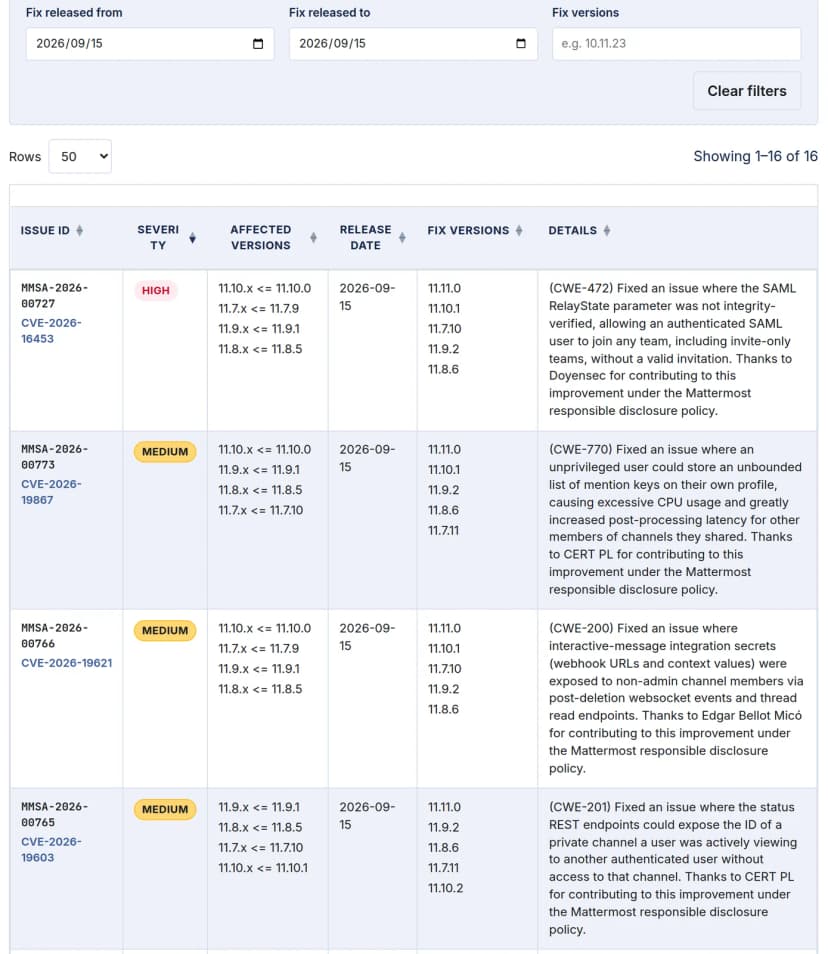The height and width of the screenshot is (954, 828).
Task: Click MEDIUM badge for MMSA-2026-00773
Action: pos(165,452)
